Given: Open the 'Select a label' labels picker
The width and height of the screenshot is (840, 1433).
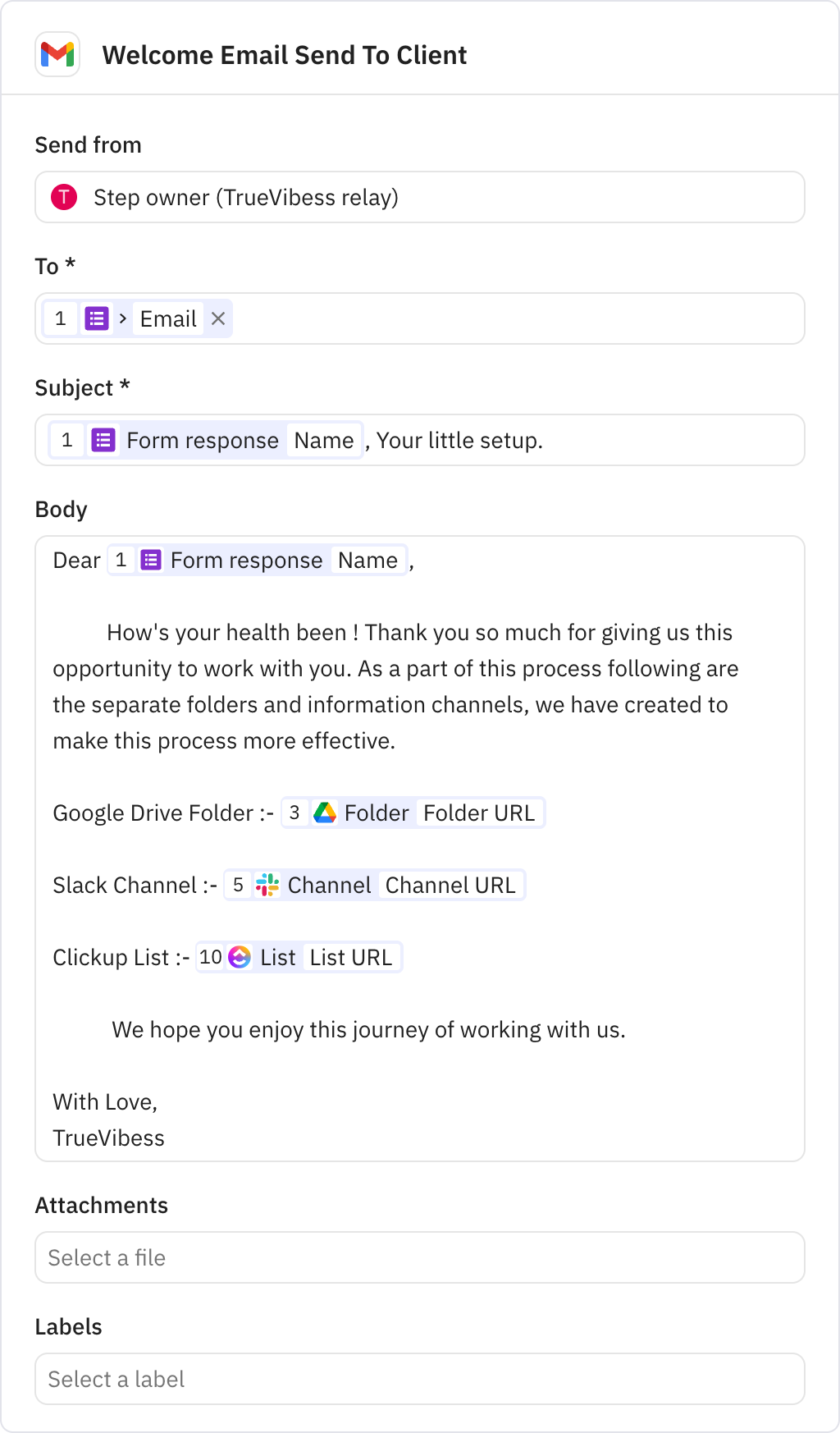Looking at the screenshot, I should [419, 1379].
